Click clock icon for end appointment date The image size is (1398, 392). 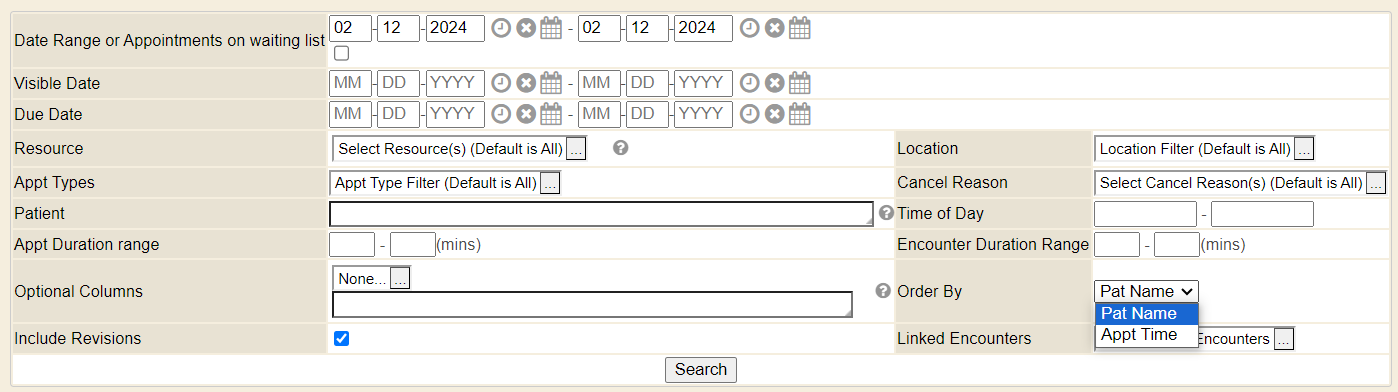750,28
